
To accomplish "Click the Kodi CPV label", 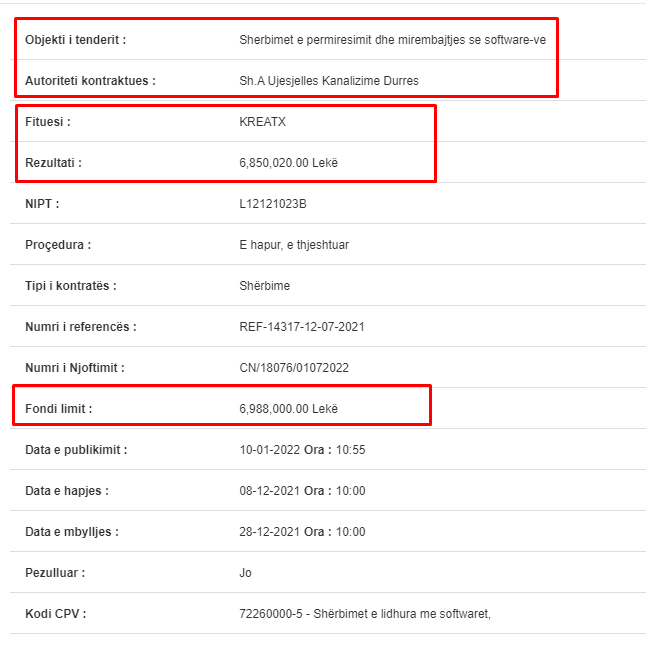I will click(x=55, y=613).
